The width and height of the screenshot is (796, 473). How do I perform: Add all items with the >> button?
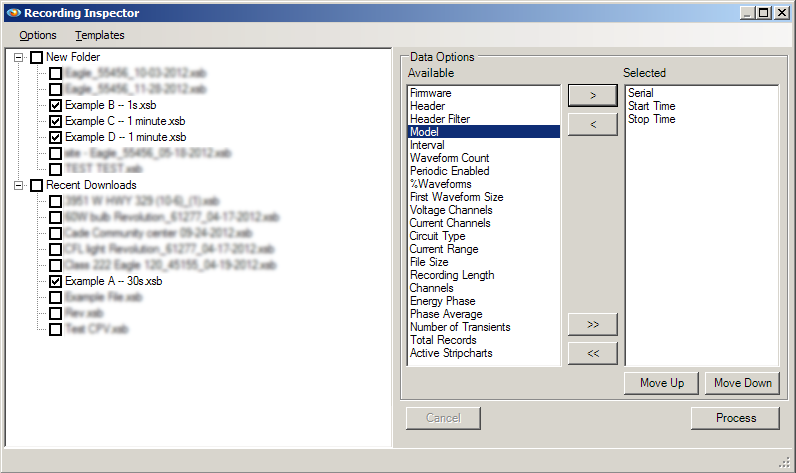(x=593, y=324)
